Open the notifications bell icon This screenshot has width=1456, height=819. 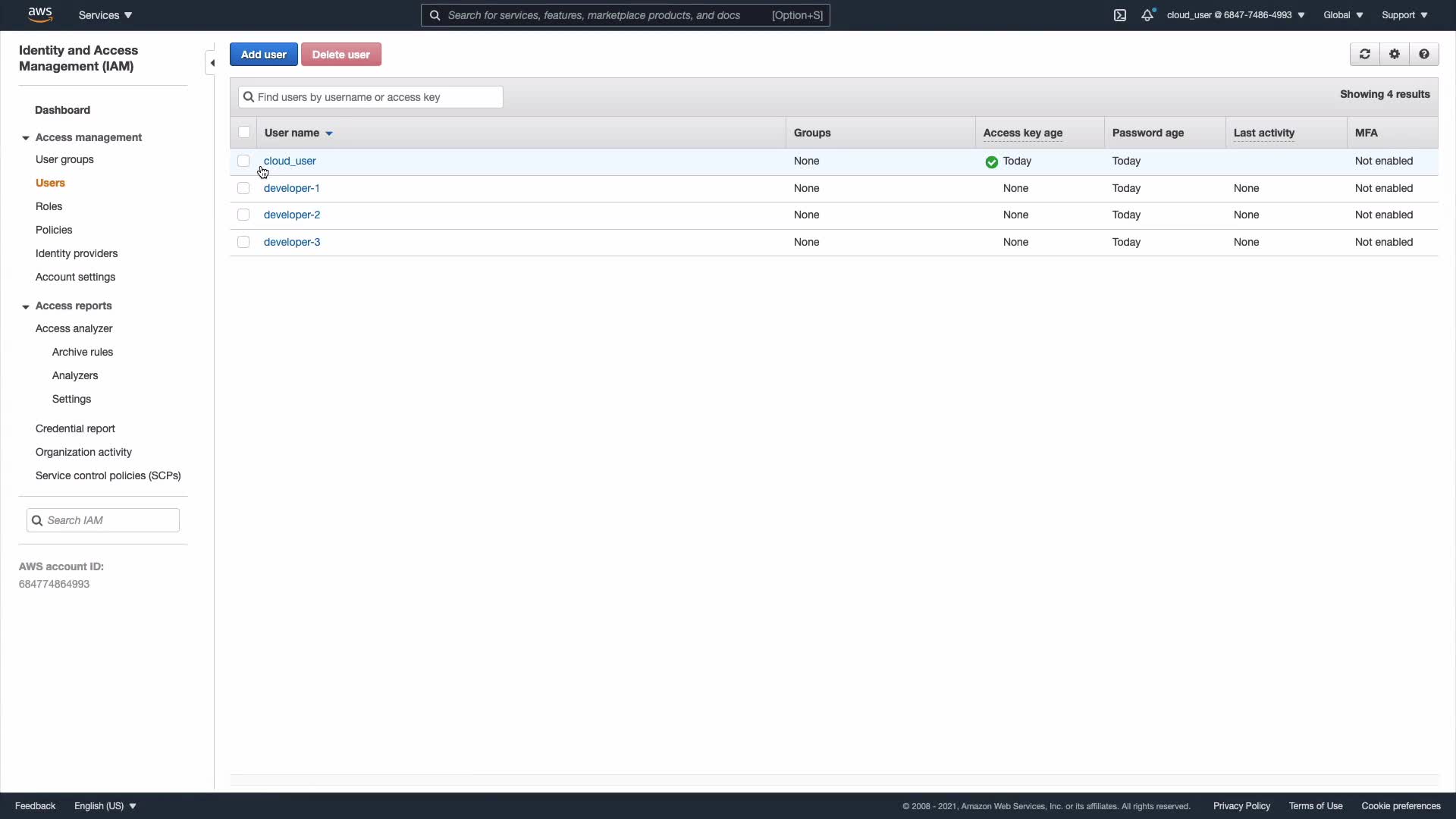pos(1147,15)
